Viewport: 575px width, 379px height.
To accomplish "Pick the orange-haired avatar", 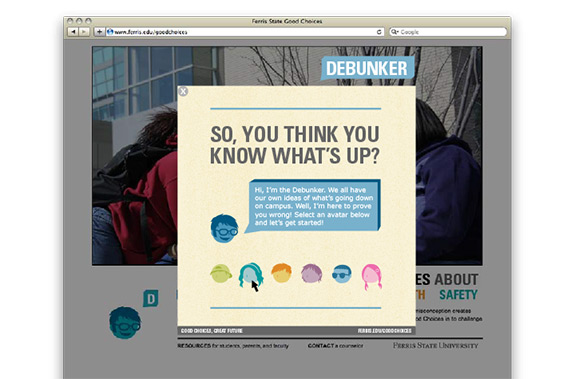I will (x=281, y=273).
